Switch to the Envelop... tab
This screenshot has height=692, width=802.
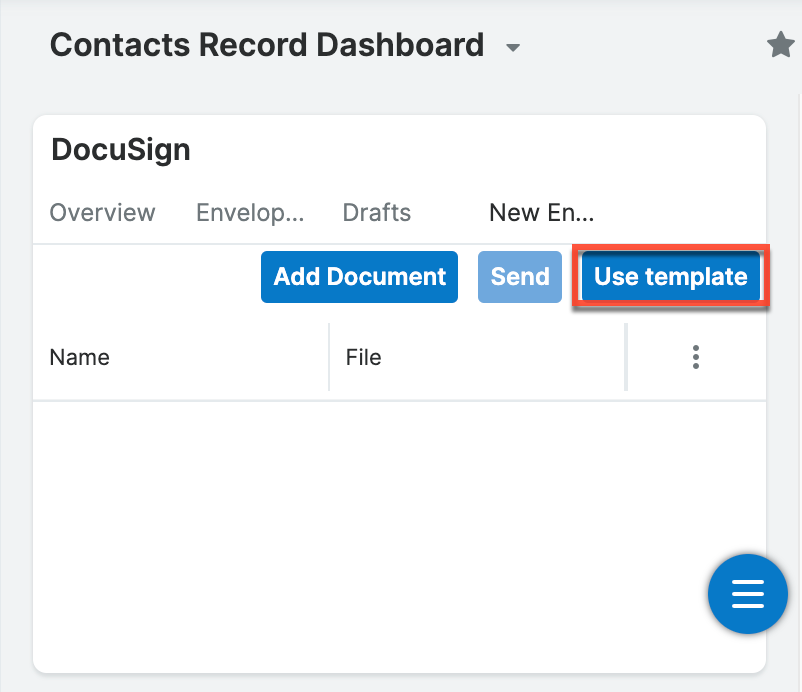coord(250,212)
